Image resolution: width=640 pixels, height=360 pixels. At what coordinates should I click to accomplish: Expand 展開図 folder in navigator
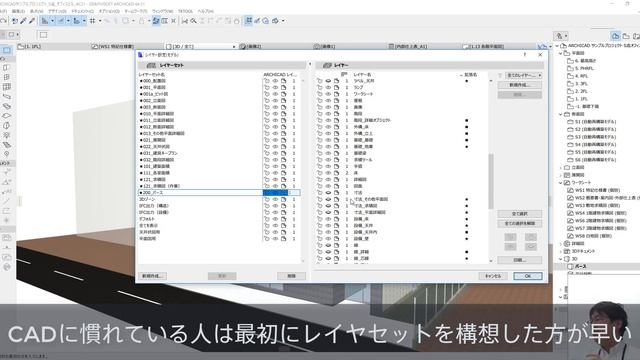tap(561, 175)
